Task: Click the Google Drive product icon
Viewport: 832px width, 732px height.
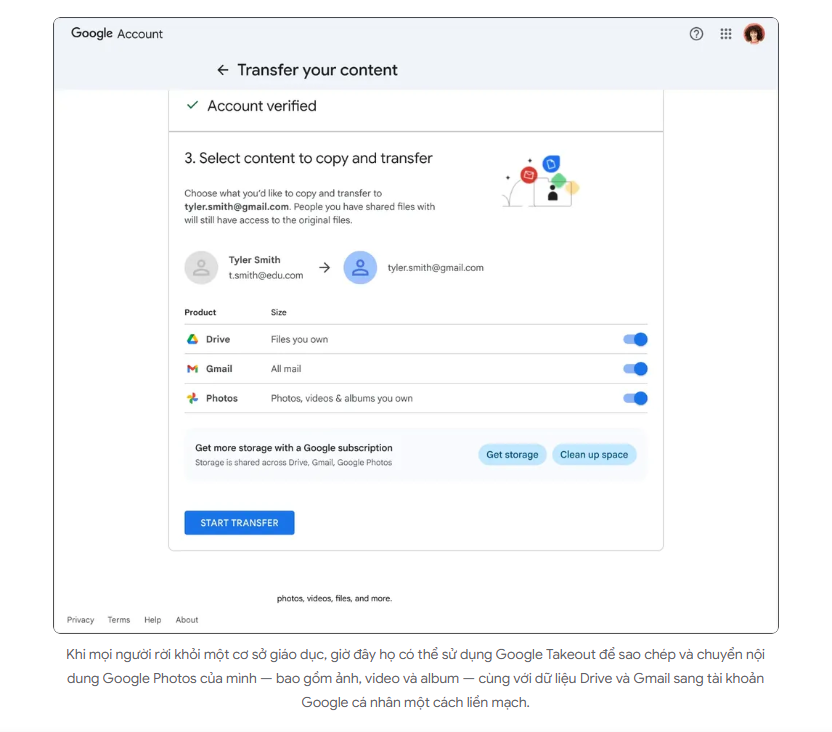Action: [192, 340]
